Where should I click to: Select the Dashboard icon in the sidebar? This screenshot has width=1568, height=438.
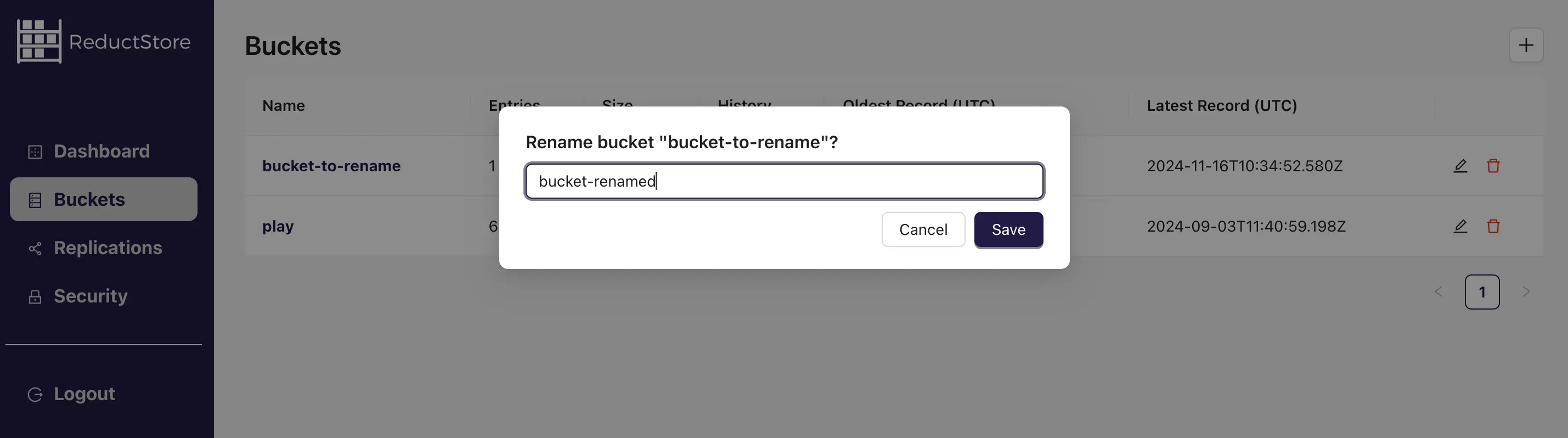coord(35,150)
